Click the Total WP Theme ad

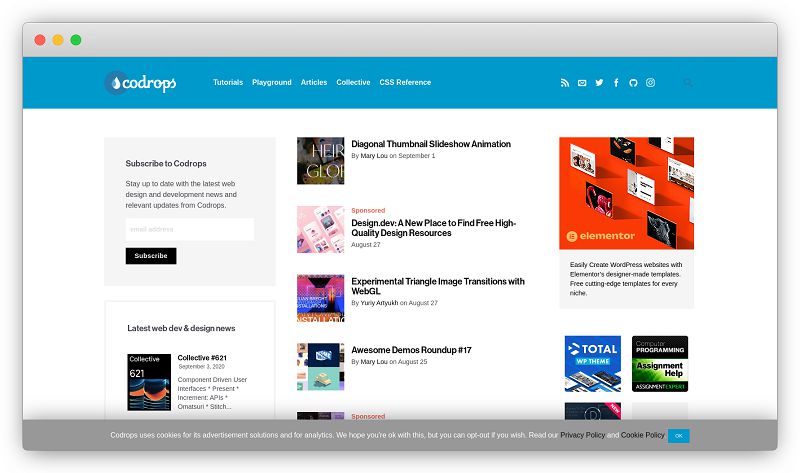pos(592,363)
